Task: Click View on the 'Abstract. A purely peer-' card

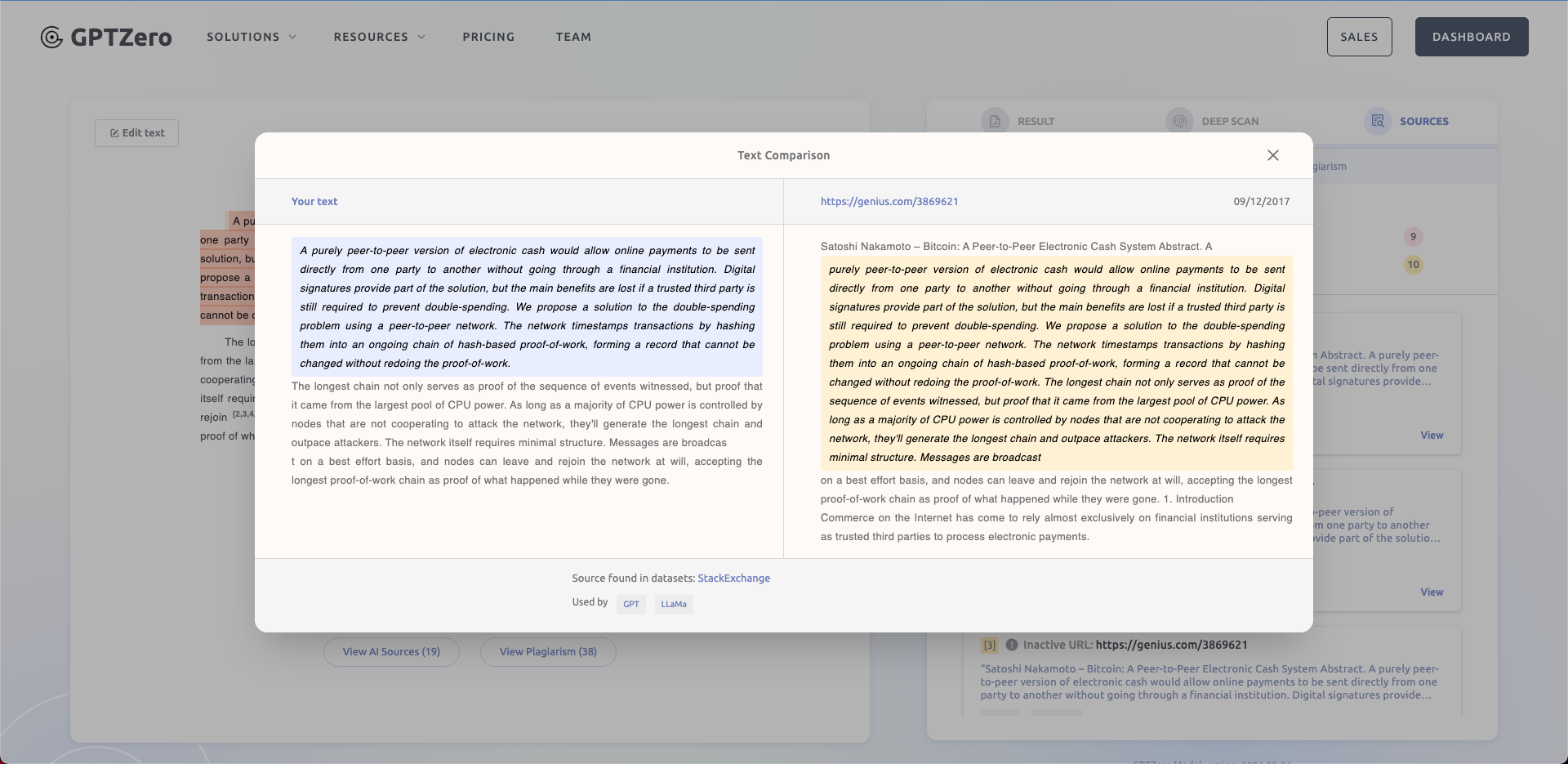Action: (1432, 436)
